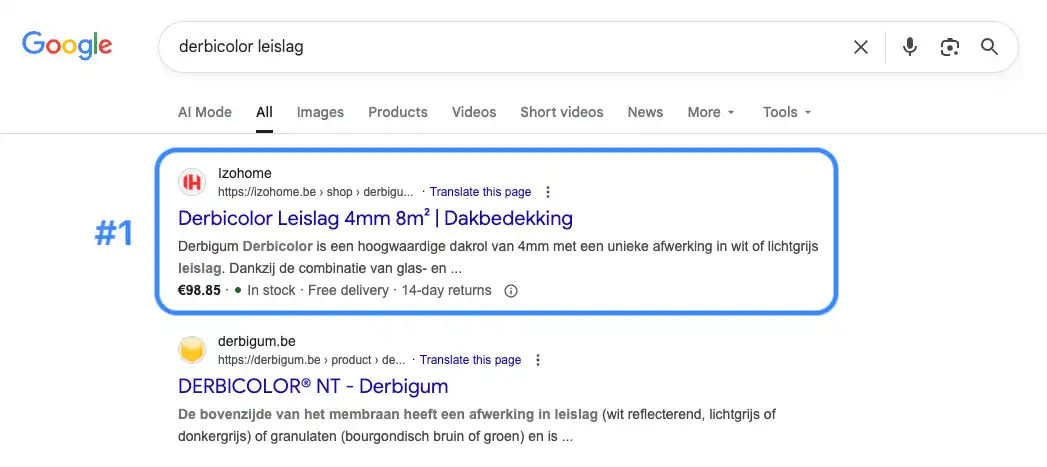This screenshot has width=1047, height=467.
Task: Expand the More dropdown
Action: pos(711,112)
